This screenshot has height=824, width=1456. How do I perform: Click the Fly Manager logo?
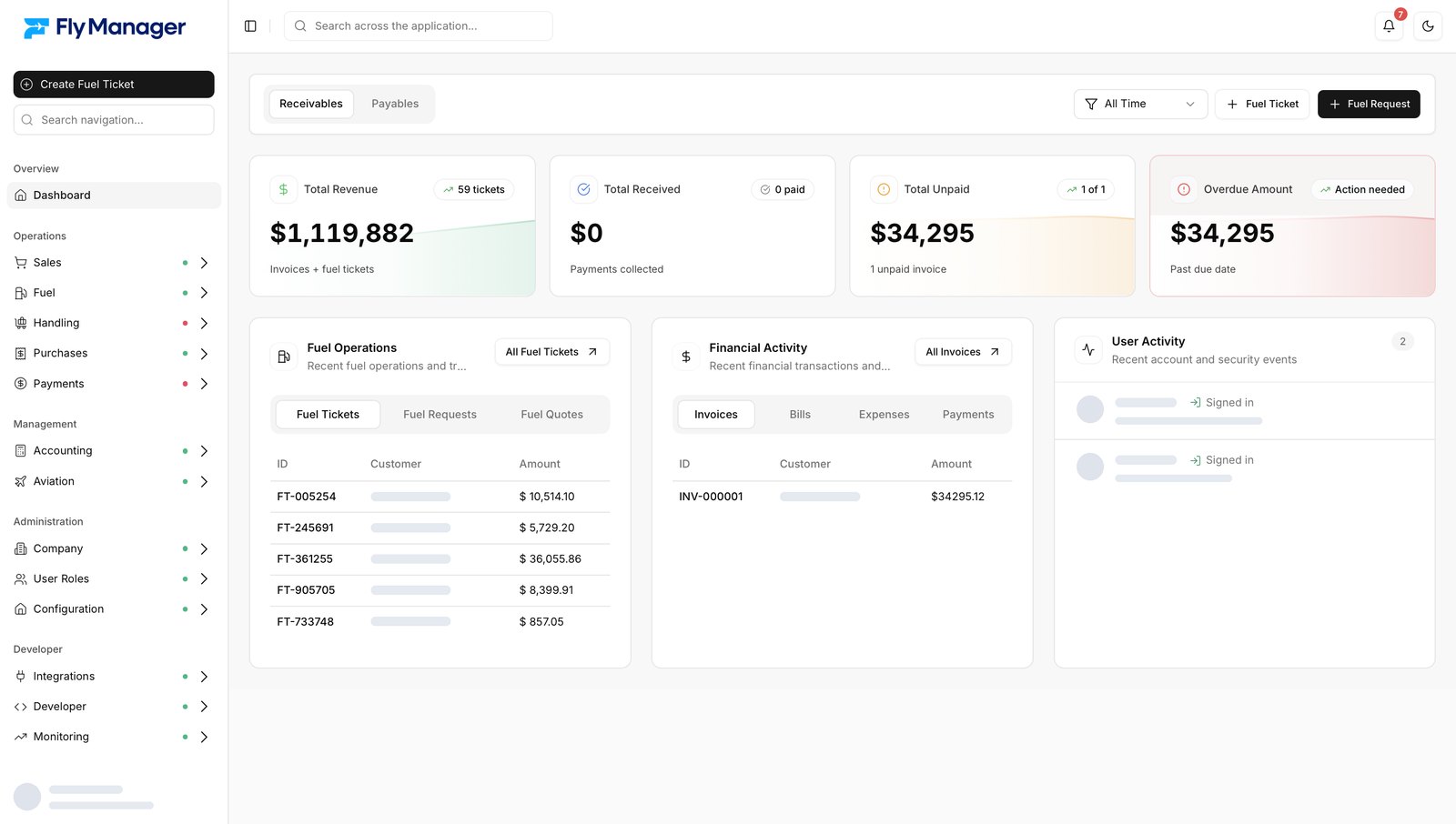105,28
